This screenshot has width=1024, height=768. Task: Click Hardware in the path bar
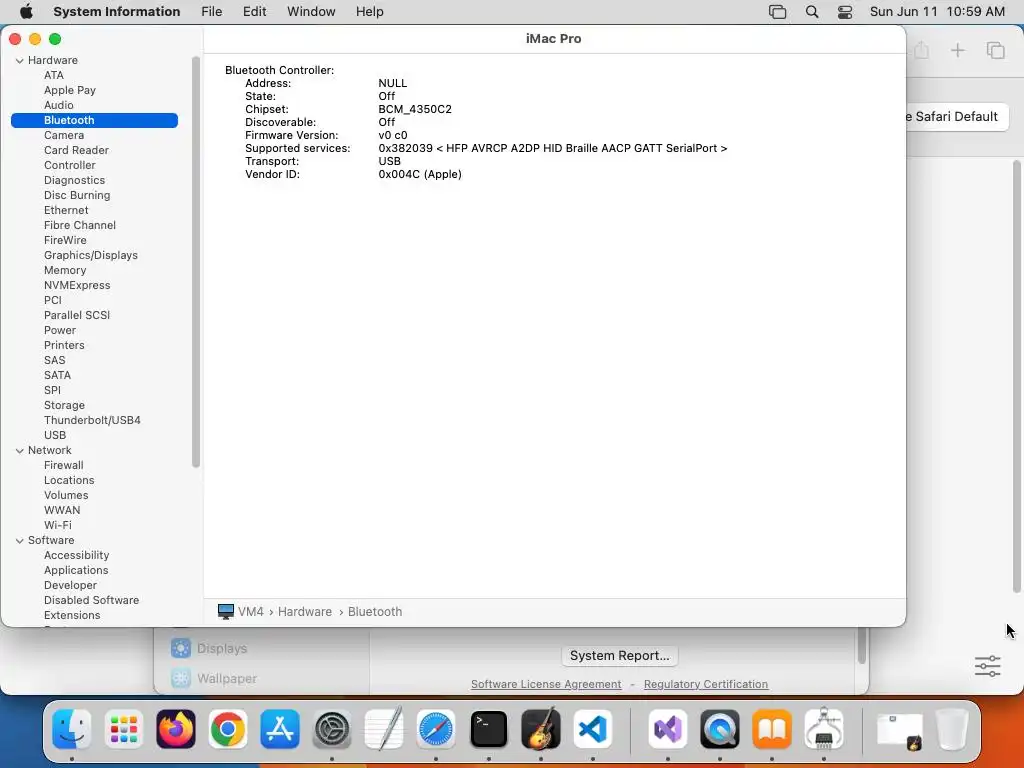tap(305, 612)
